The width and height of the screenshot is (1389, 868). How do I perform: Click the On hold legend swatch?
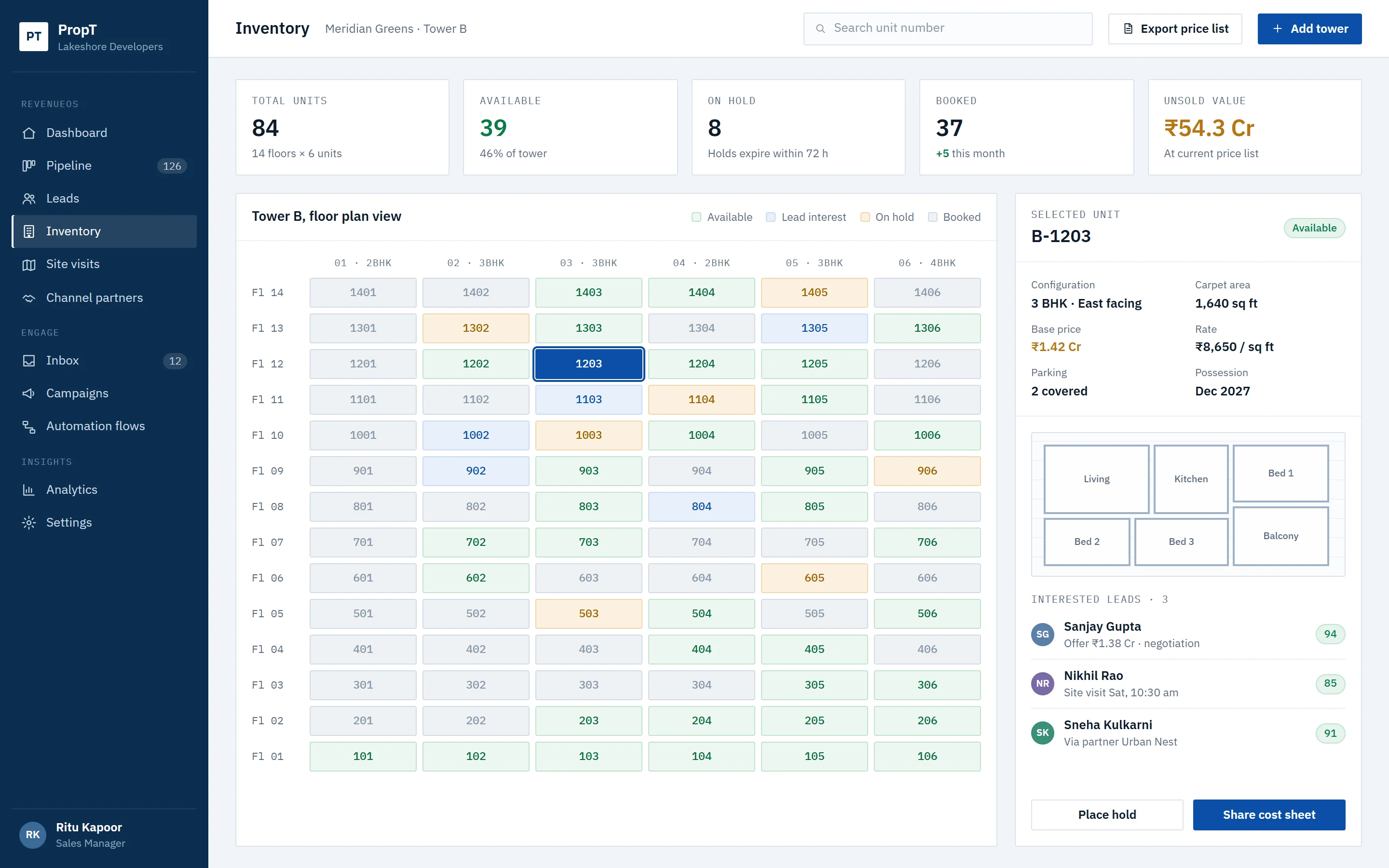click(865, 217)
